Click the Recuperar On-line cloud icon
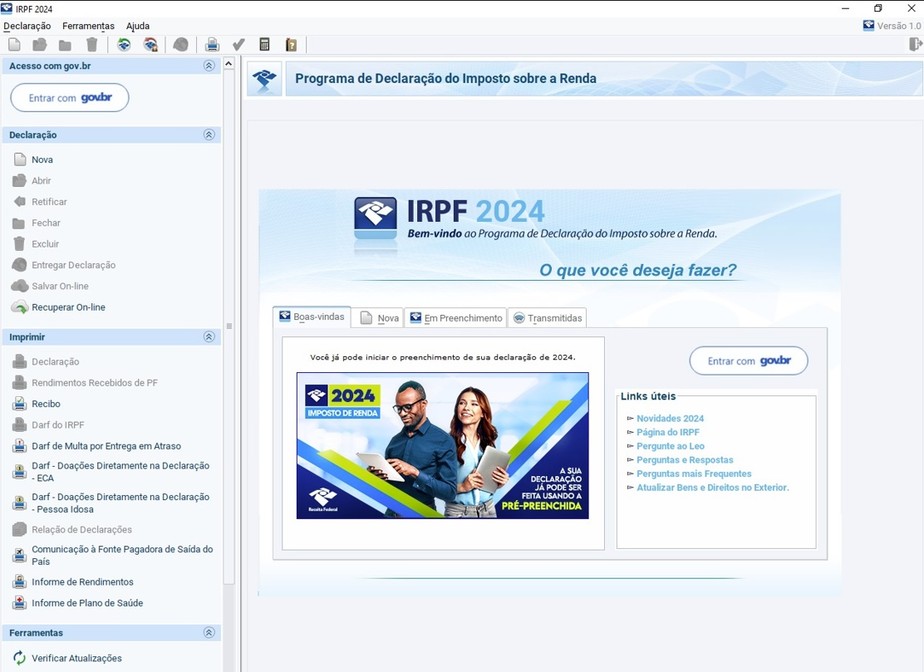Viewport: 924px width, 672px height. pos(19,307)
